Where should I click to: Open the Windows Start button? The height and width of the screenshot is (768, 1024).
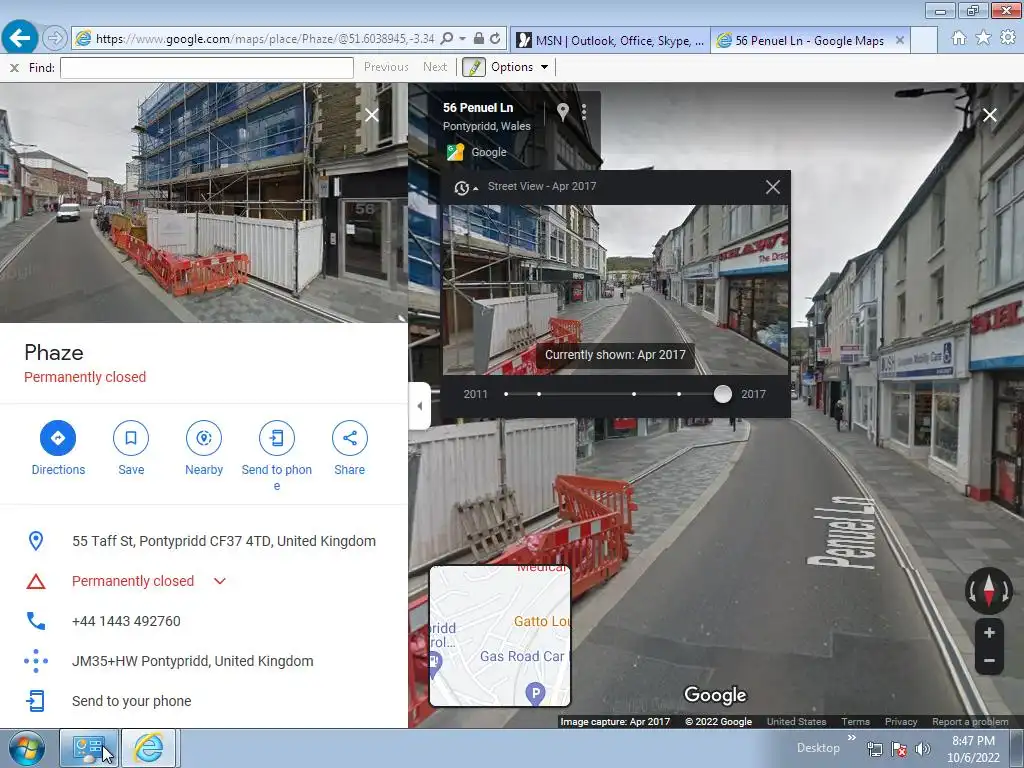point(26,749)
